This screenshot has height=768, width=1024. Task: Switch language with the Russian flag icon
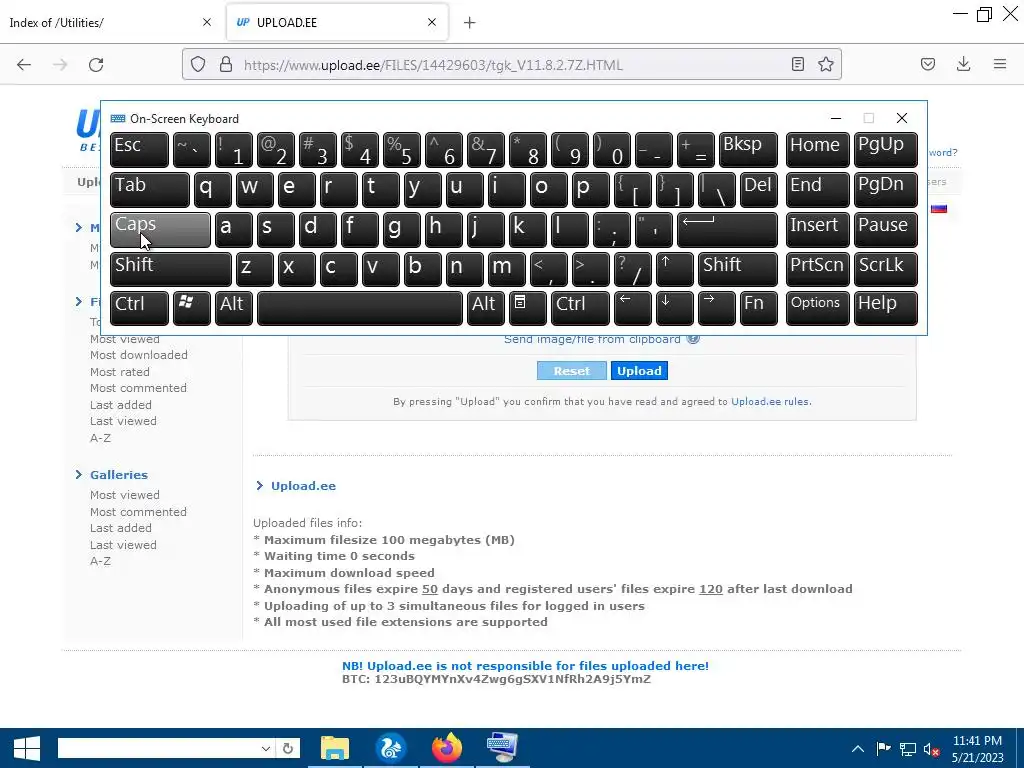point(938,209)
